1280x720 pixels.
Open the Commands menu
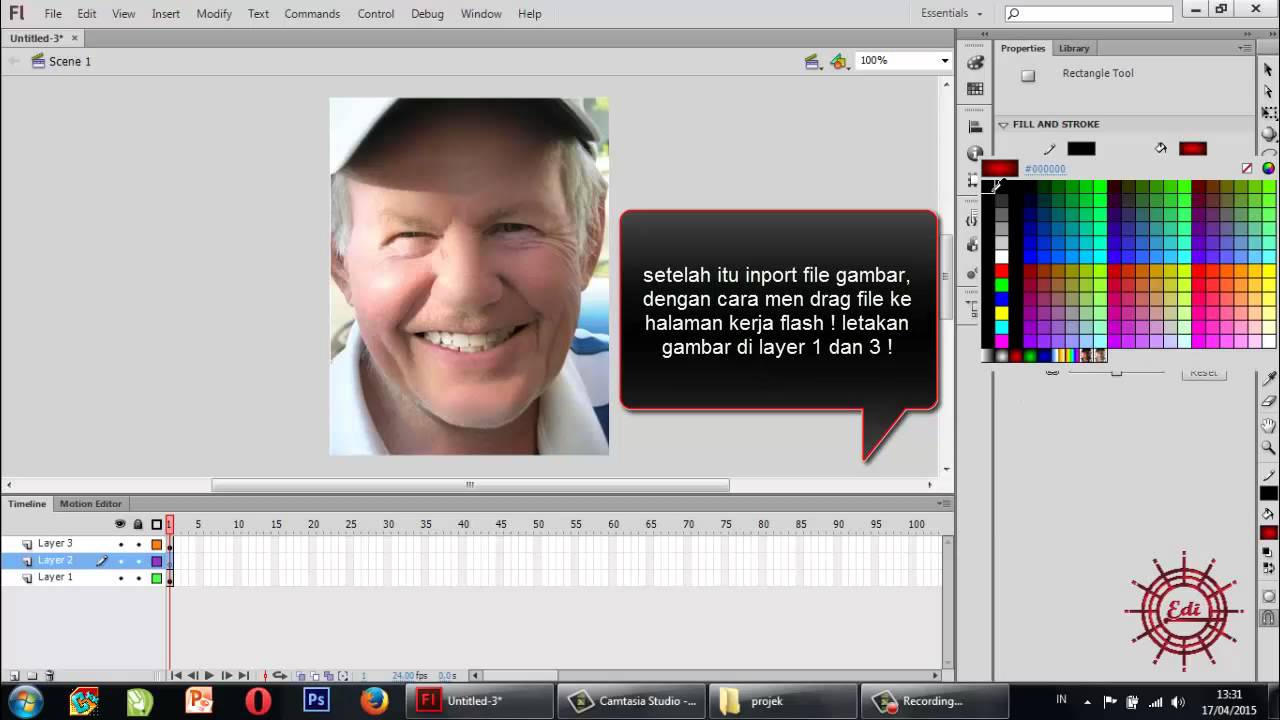click(312, 14)
